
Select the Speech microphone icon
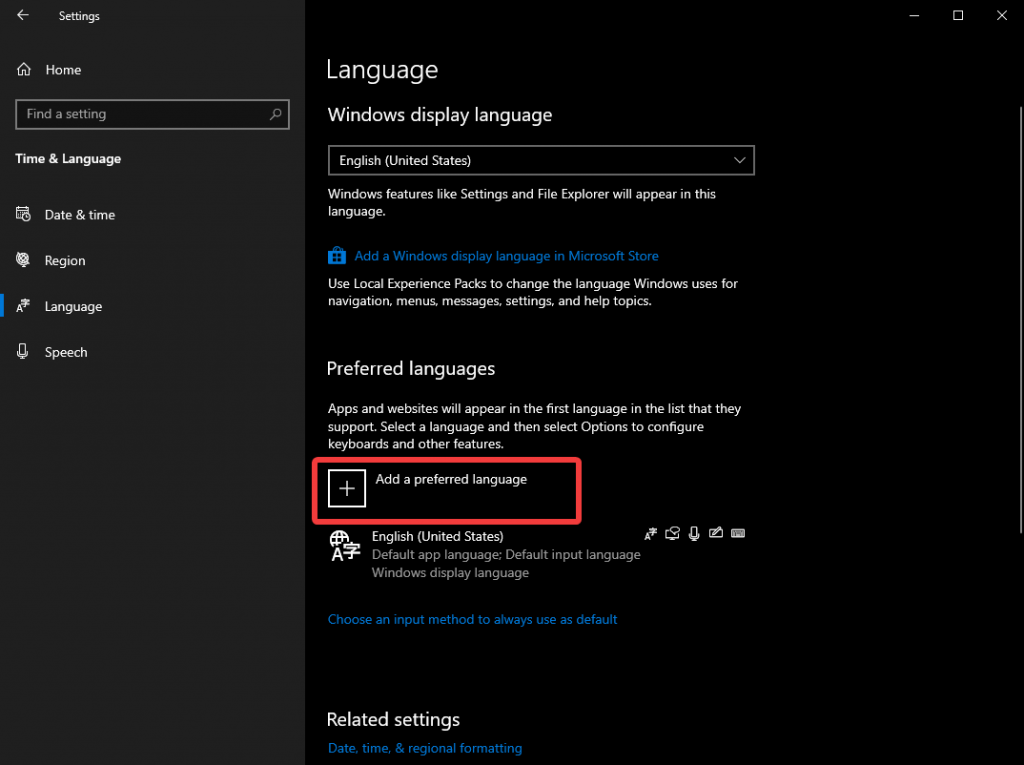23,351
